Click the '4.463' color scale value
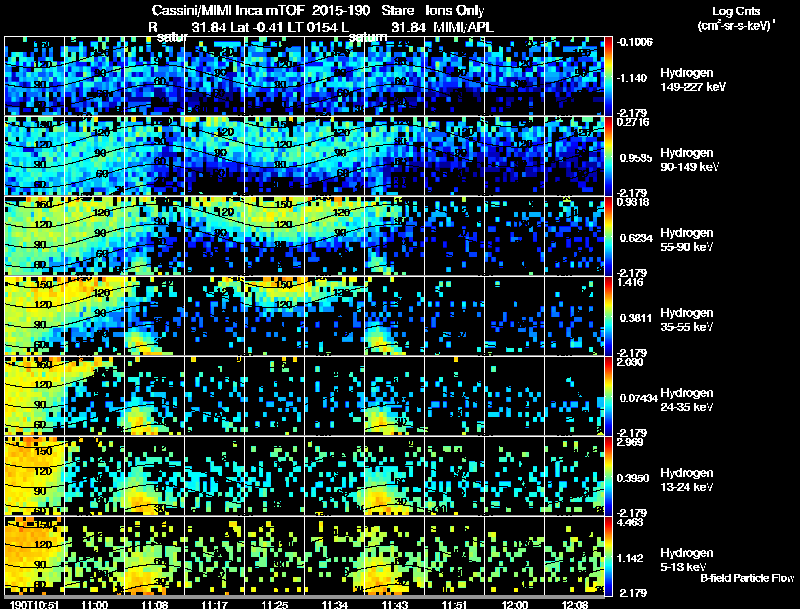This screenshot has width=800, height=609. tap(631, 522)
